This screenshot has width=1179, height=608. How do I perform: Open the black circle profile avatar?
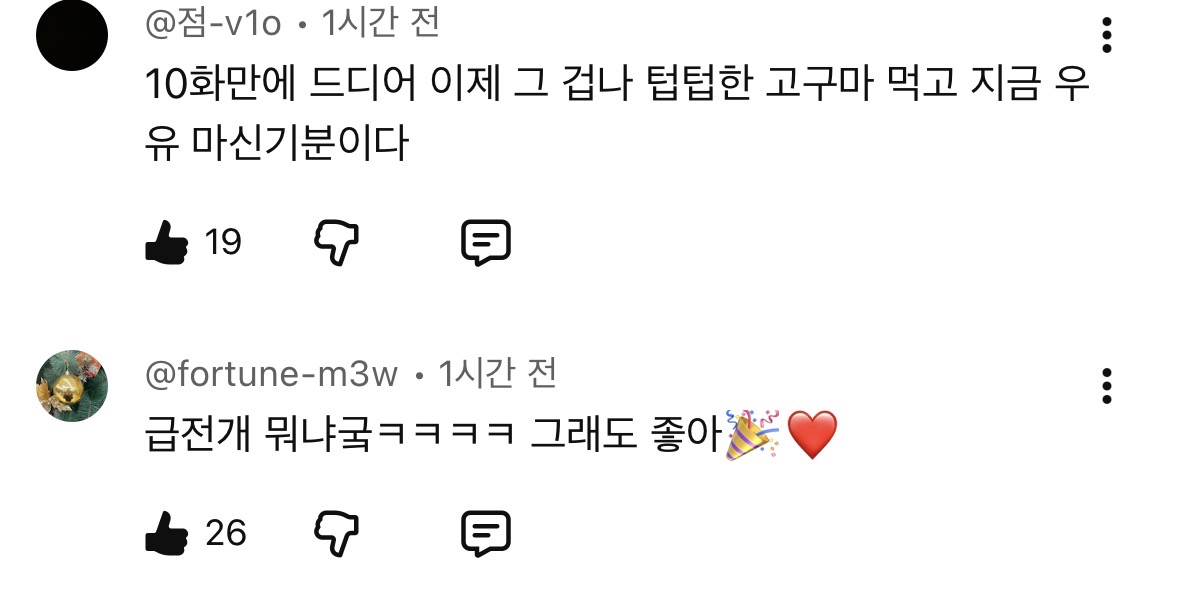72,35
